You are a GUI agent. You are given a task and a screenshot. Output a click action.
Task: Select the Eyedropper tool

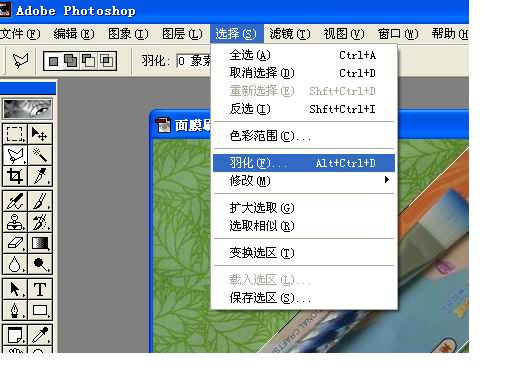[40, 335]
